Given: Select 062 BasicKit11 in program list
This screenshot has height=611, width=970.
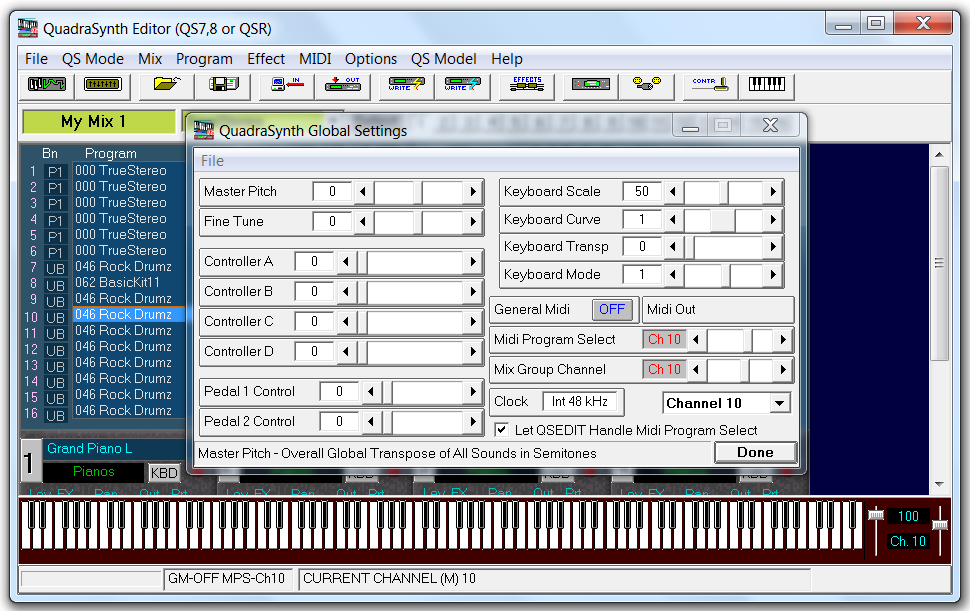Looking at the screenshot, I should click(x=117, y=283).
